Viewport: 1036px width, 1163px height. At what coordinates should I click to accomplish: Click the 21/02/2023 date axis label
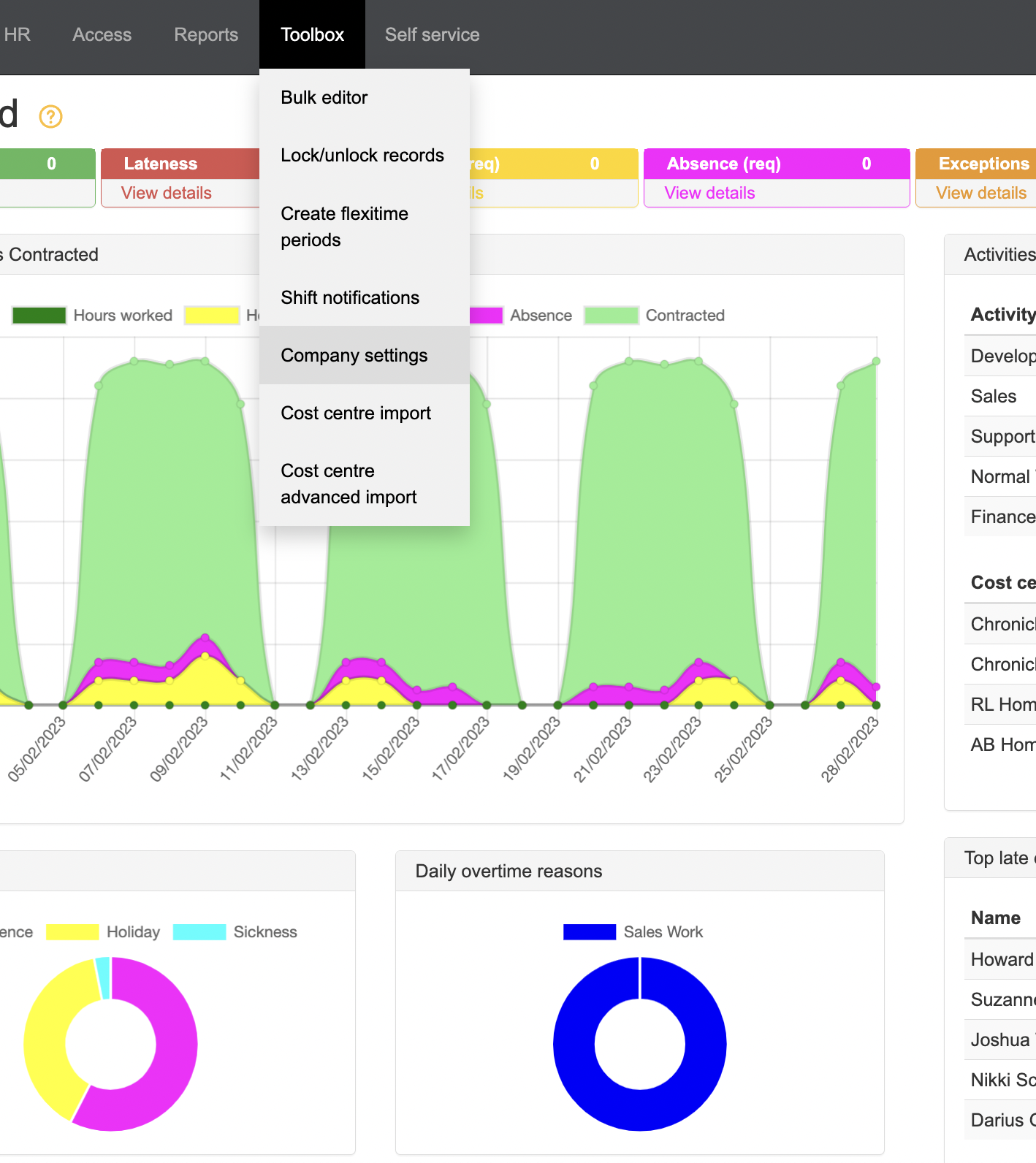pyautogui.click(x=602, y=750)
